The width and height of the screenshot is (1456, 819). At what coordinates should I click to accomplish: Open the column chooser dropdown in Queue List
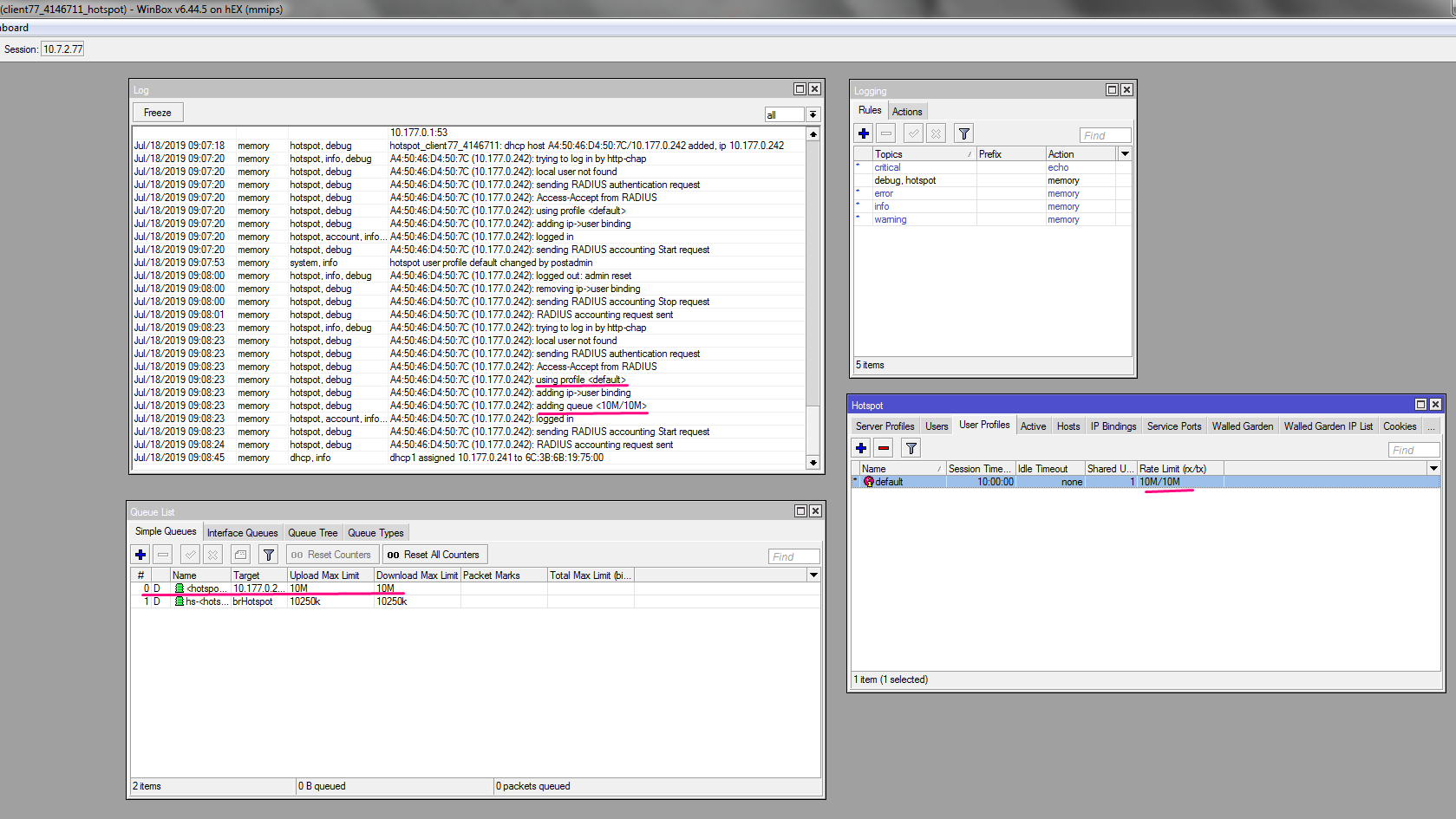tap(813, 575)
